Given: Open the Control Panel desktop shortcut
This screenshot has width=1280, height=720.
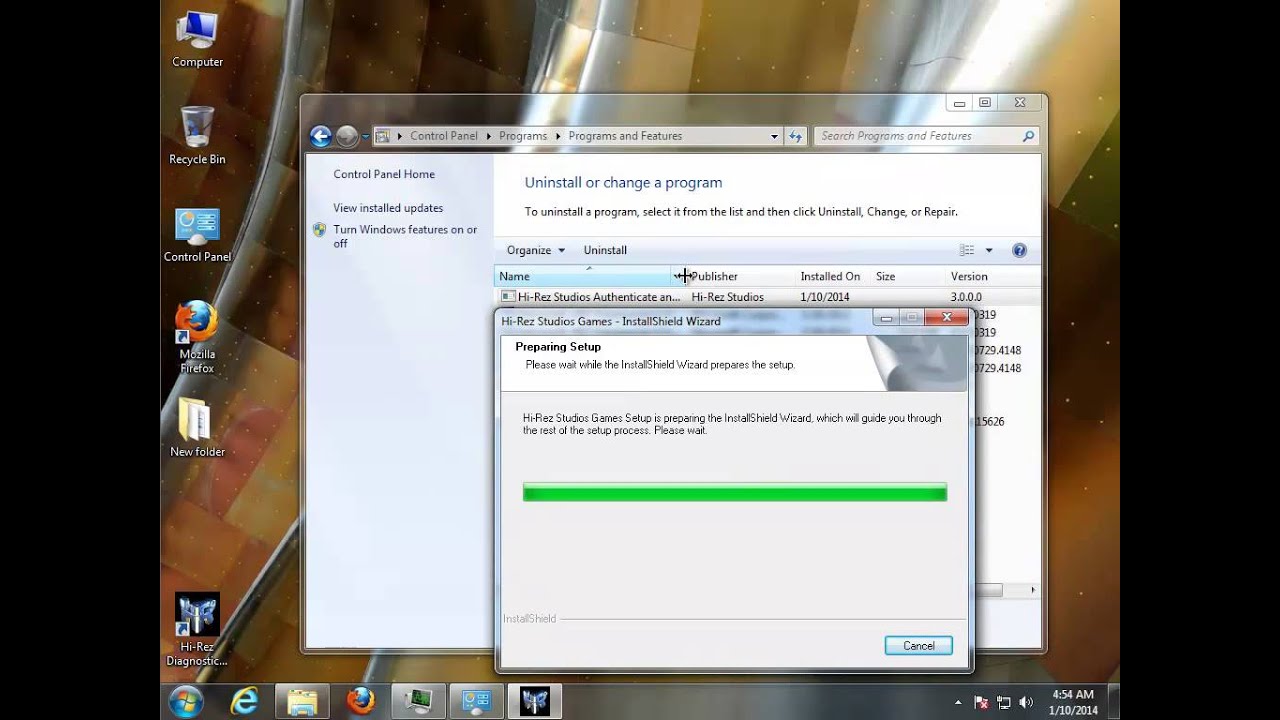Looking at the screenshot, I should 197,236.
